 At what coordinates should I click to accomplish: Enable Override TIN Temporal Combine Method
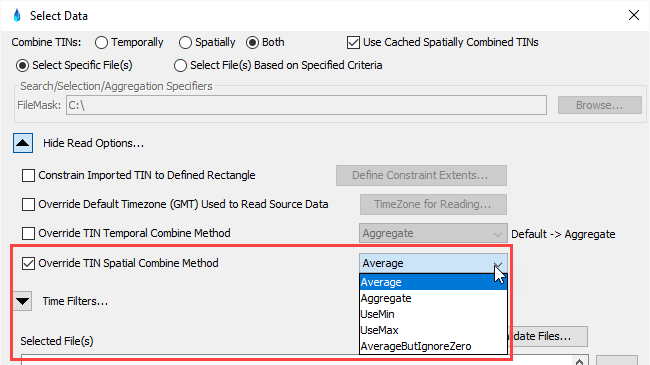pyautogui.click(x=28, y=234)
